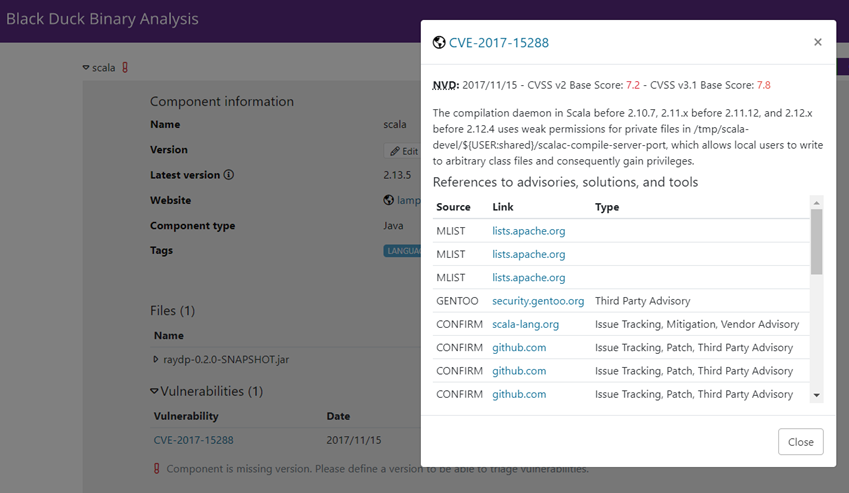Click 'Third Party Advisory' type for GENTOO row
This screenshot has width=849, height=493.
coord(643,301)
